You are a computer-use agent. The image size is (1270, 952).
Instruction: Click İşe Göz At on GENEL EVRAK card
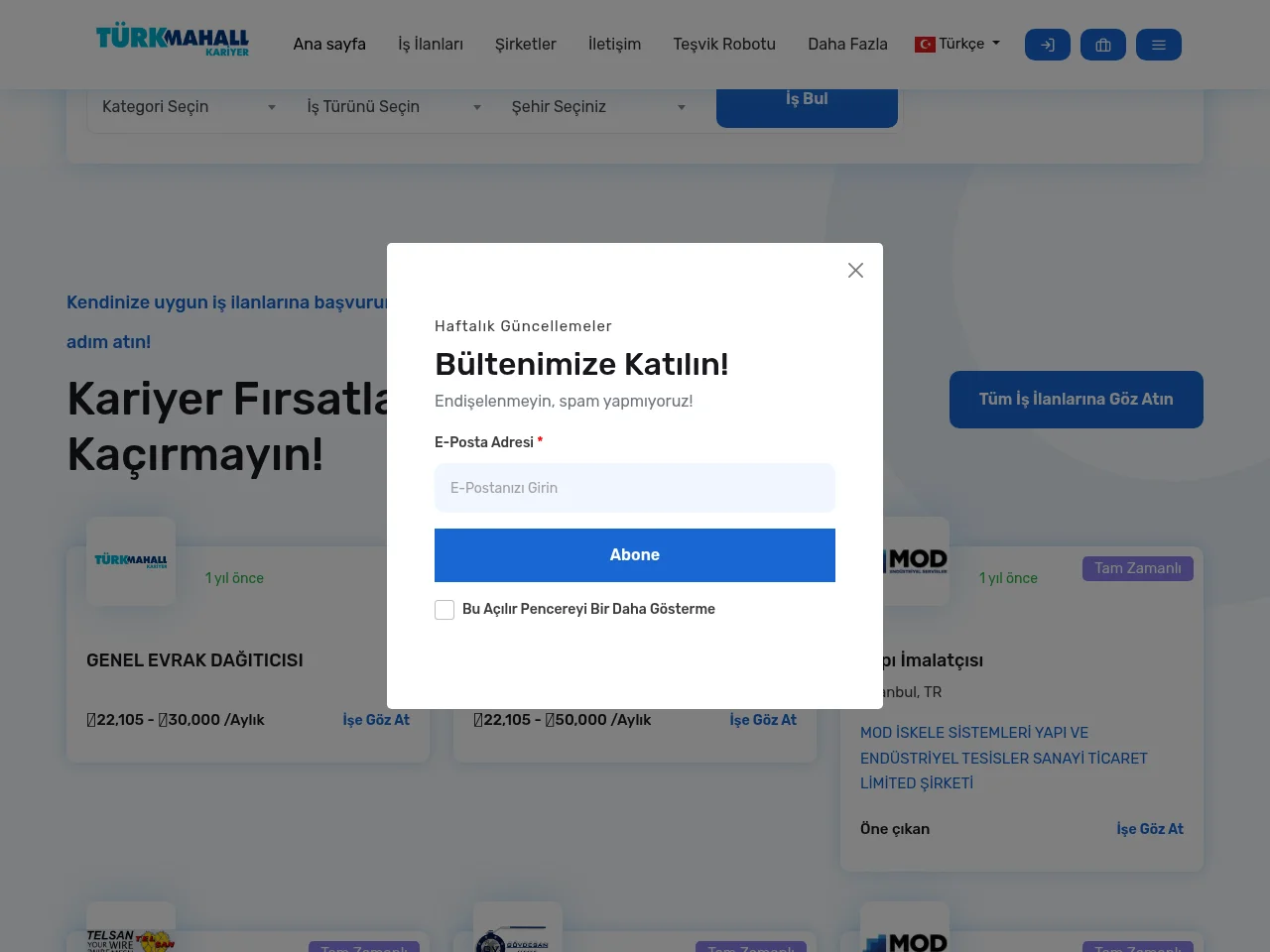[376, 720]
